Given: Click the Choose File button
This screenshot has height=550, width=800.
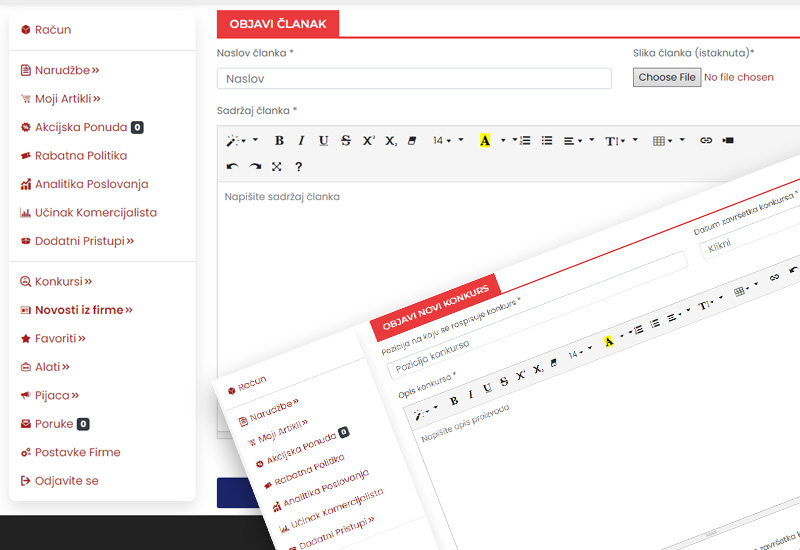Looking at the screenshot, I should (x=667, y=77).
